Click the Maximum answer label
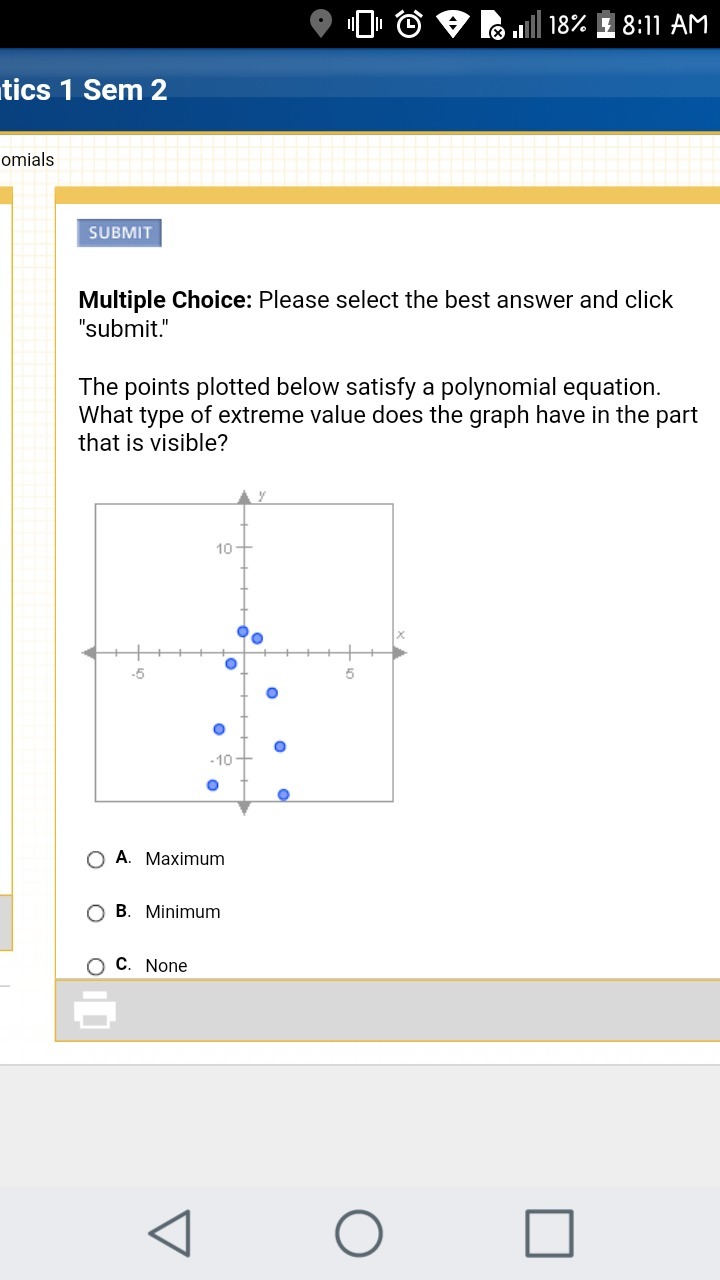720x1280 pixels. click(x=185, y=859)
